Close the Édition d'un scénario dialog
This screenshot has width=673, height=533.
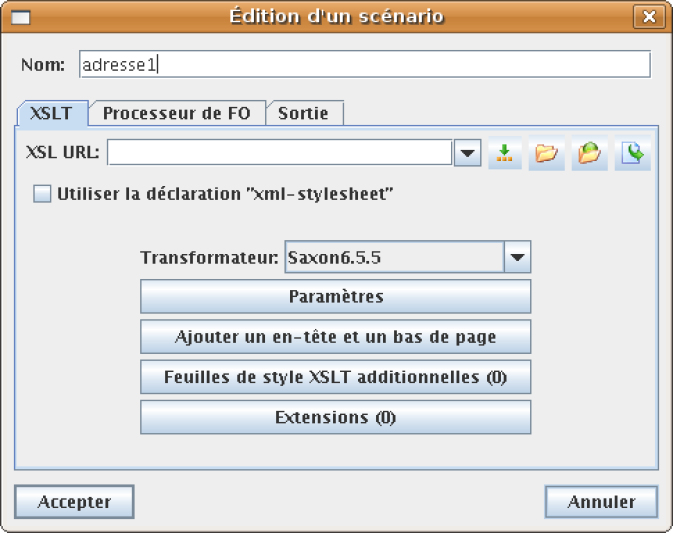[x=649, y=17]
